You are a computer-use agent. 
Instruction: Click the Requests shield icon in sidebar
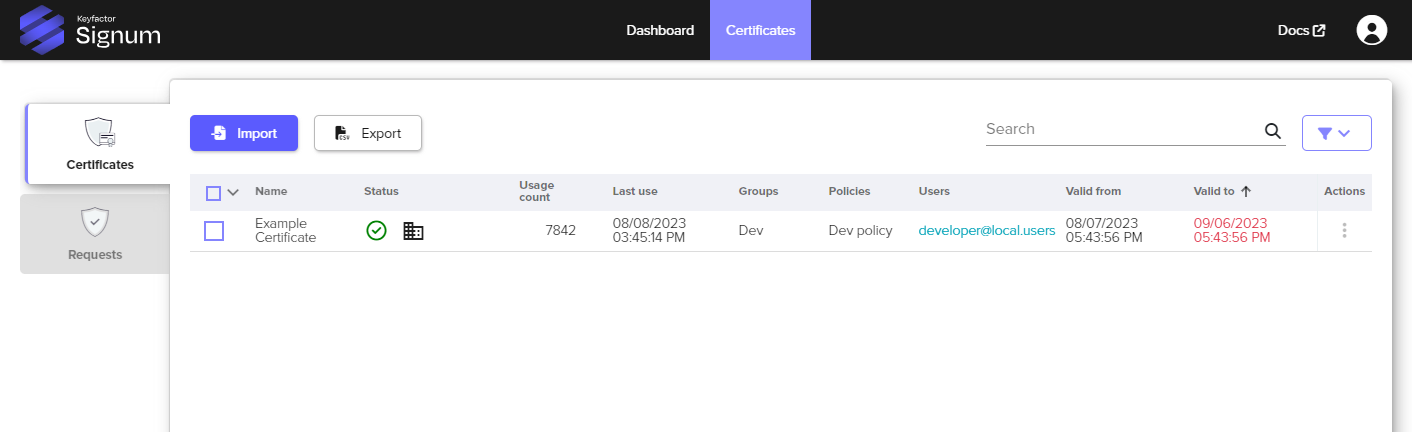(x=95, y=222)
